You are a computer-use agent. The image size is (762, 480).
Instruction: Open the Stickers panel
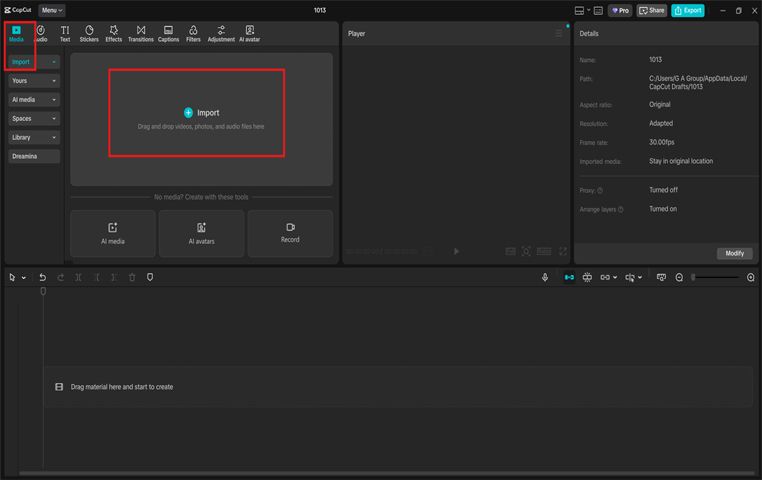click(89, 33)
